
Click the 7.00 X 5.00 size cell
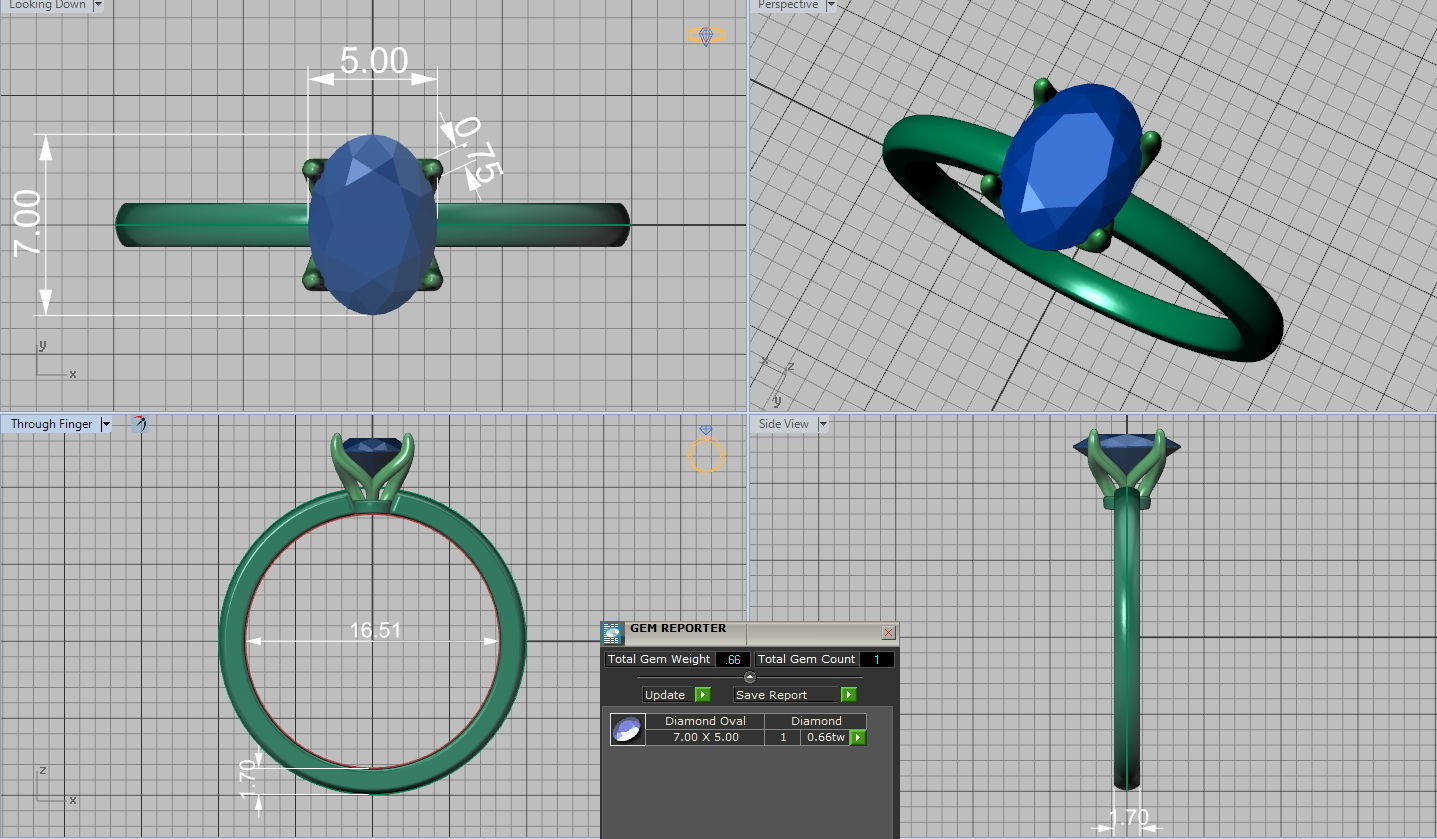point(705,737)
